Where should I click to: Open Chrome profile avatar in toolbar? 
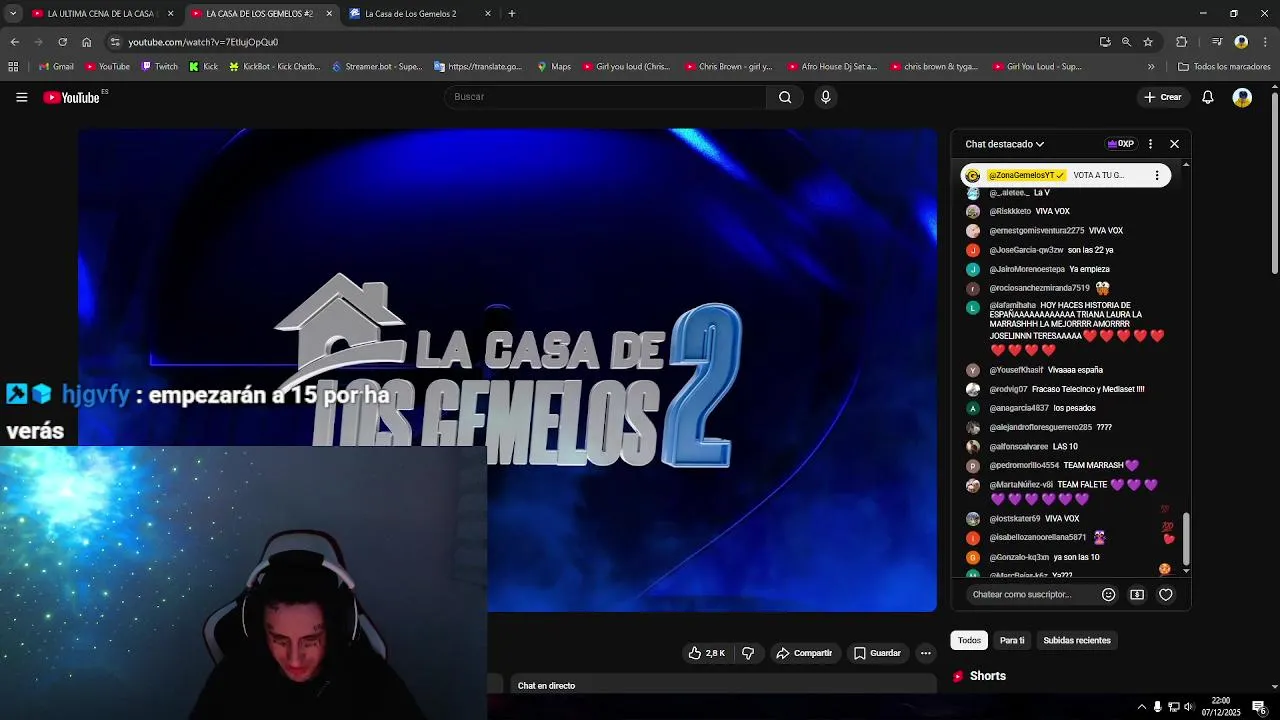(x=1241, y=42)
